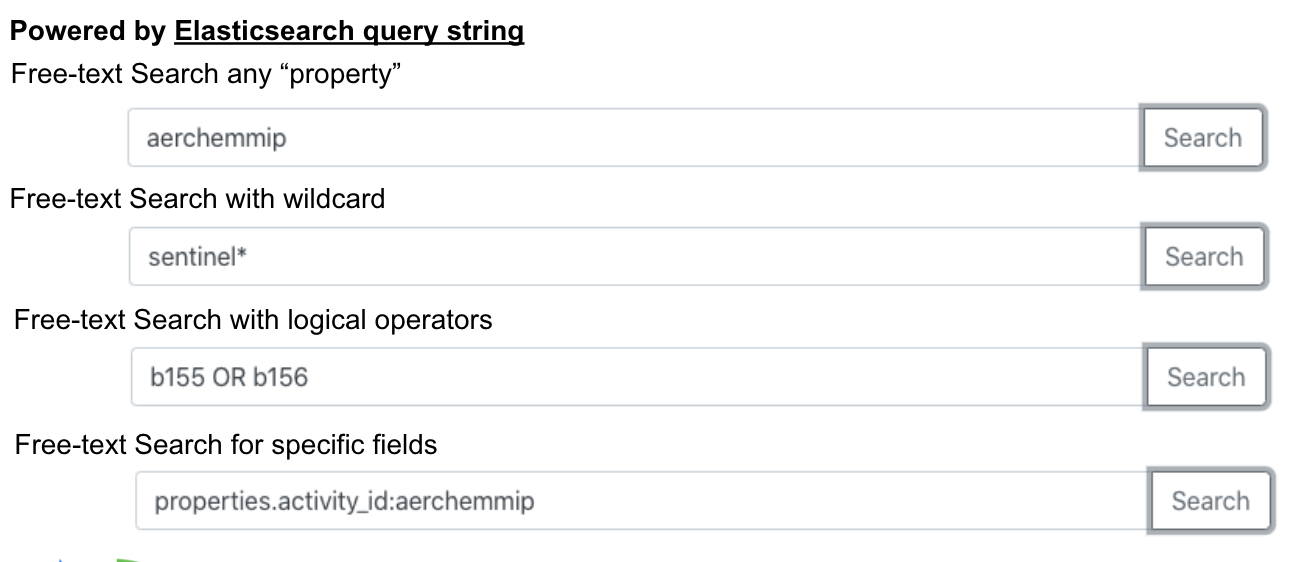
Task: Submit the wildcard search
Action: click(1204, 257)
